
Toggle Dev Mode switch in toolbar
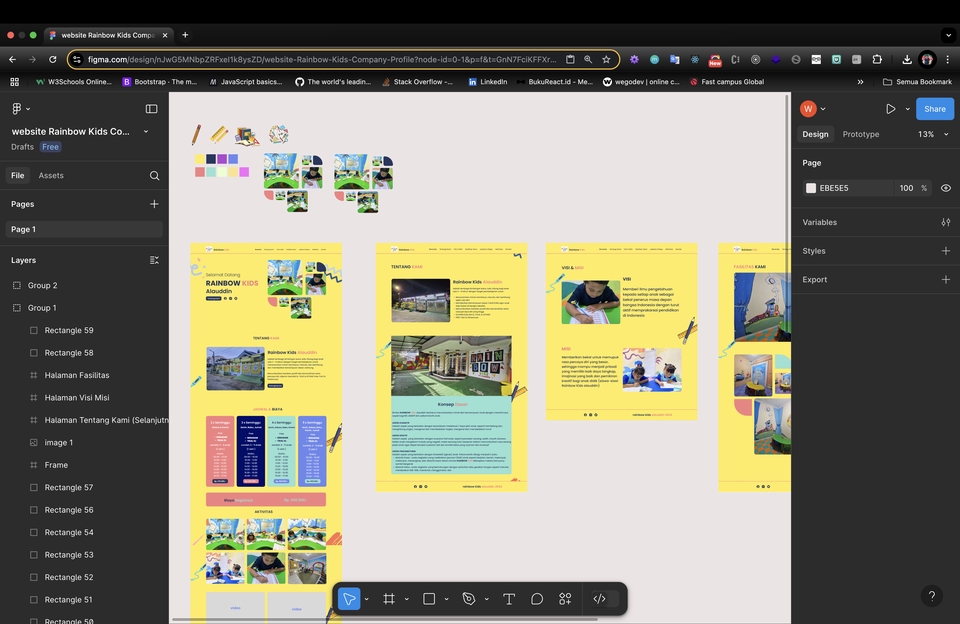pyautogui.click(x=605, y=599)
